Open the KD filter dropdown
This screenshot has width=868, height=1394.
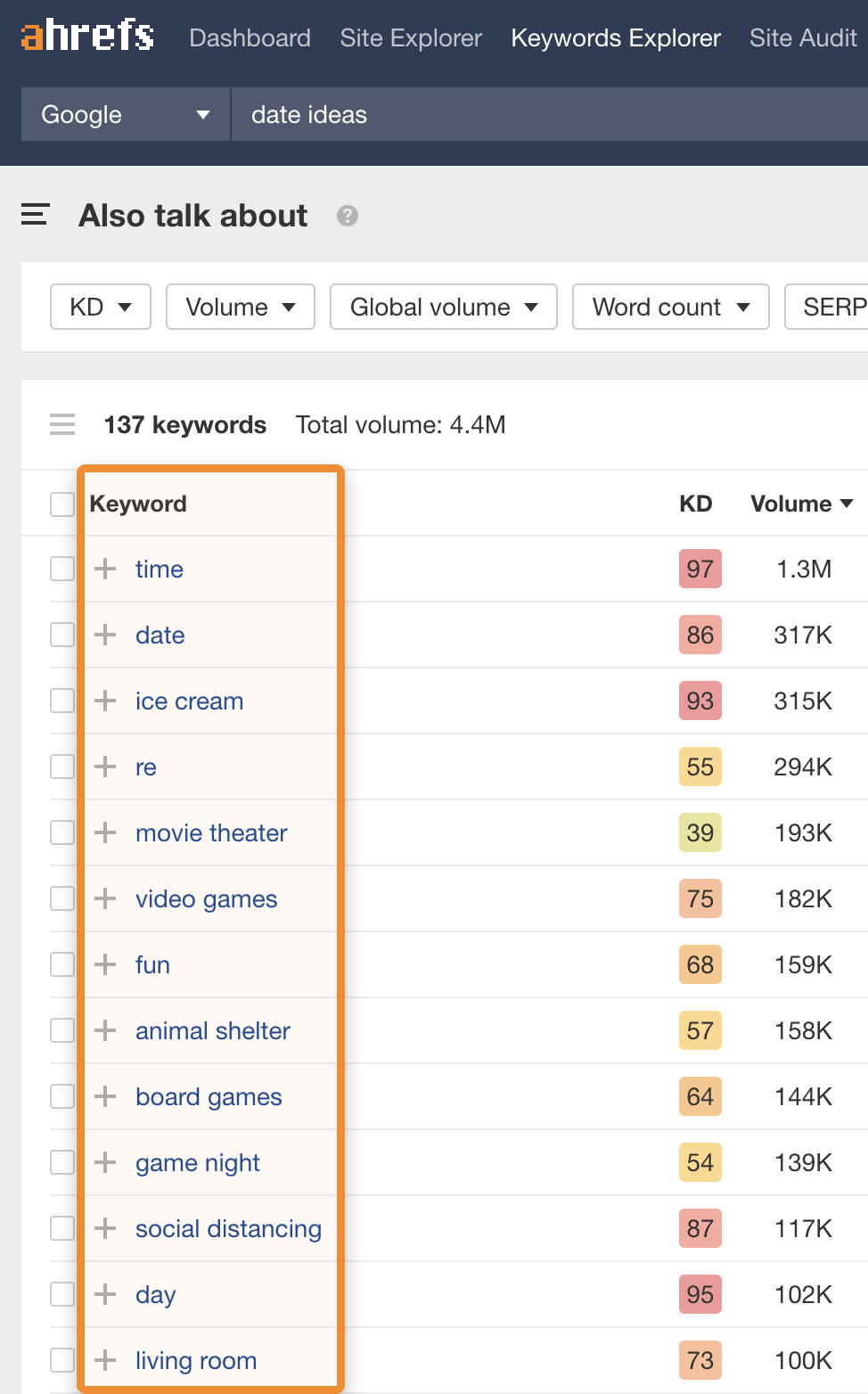point(101,307)
